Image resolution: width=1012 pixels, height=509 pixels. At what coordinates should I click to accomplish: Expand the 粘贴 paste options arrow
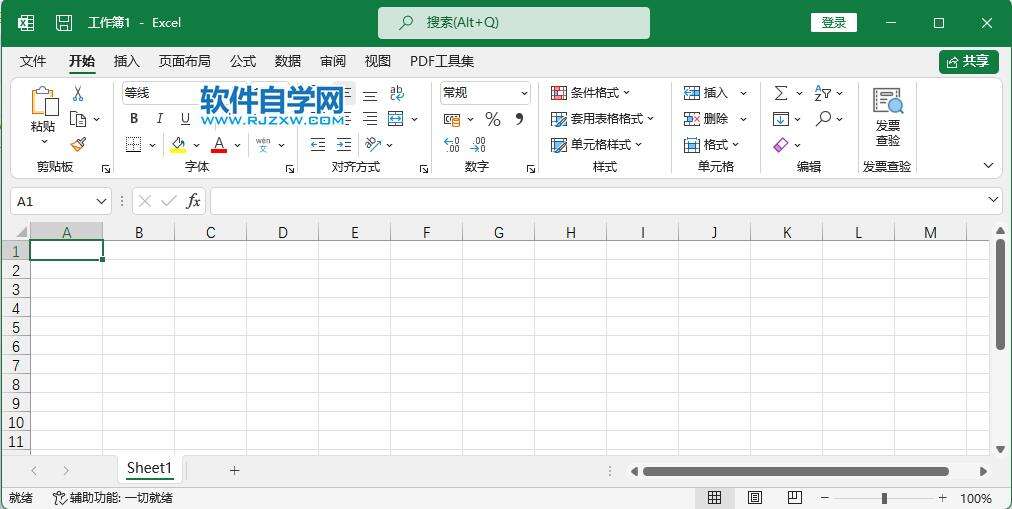(44, 142)
